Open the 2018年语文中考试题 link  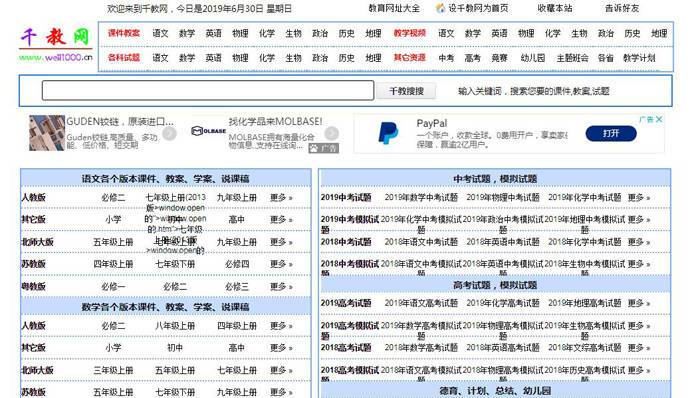(x=421, y=242)
